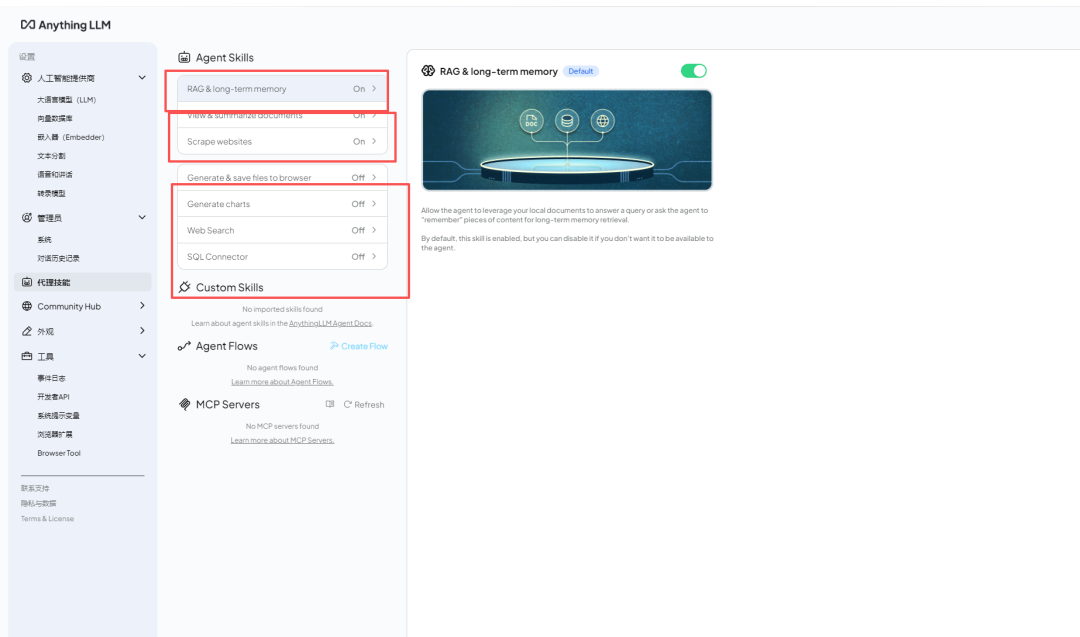Open 对话历史记录 page
The height and width of the screenshot is (637, 1080).
58,258
